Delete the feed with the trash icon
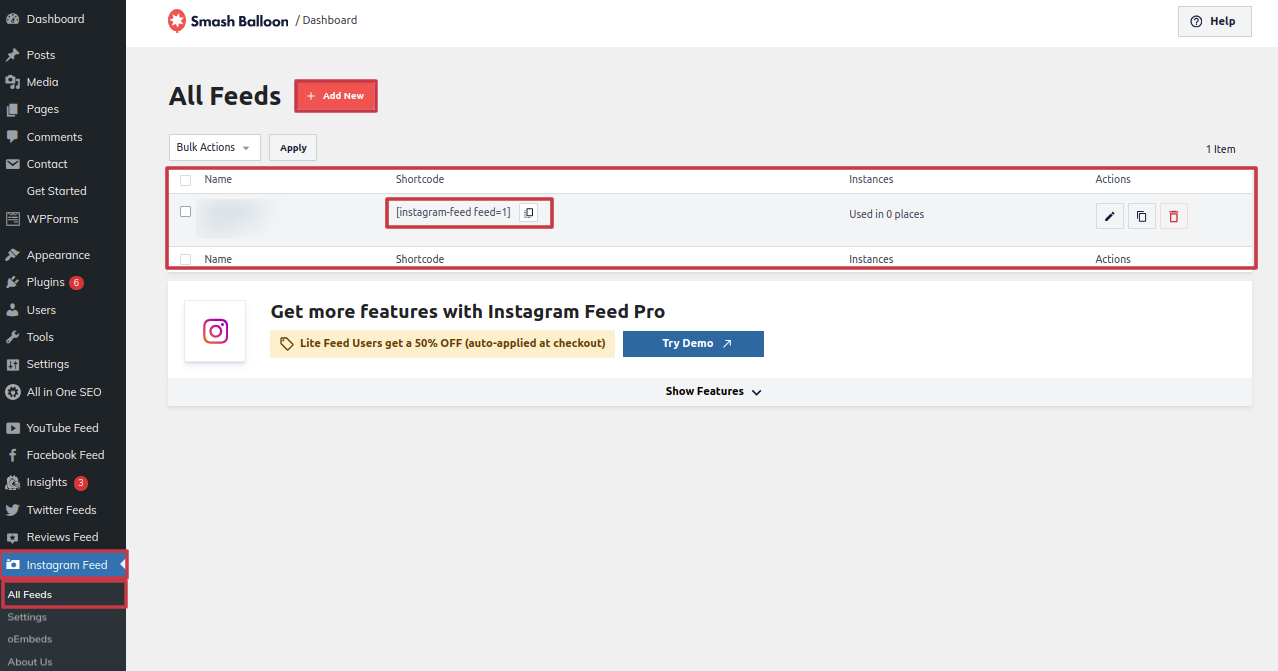The image size is (1278, 671). point(1174,216)
